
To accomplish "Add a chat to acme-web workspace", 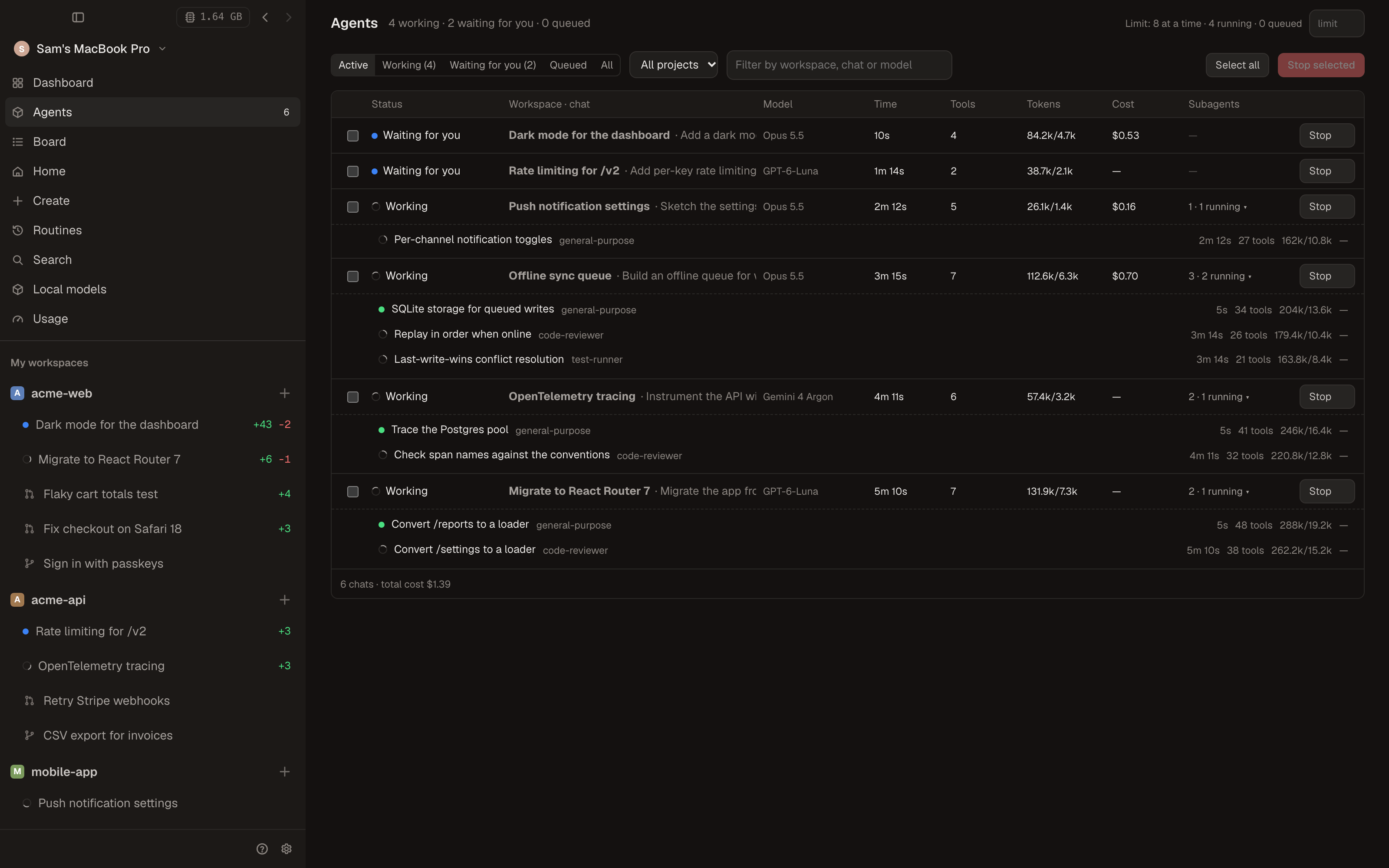I will tap(285, 393).
